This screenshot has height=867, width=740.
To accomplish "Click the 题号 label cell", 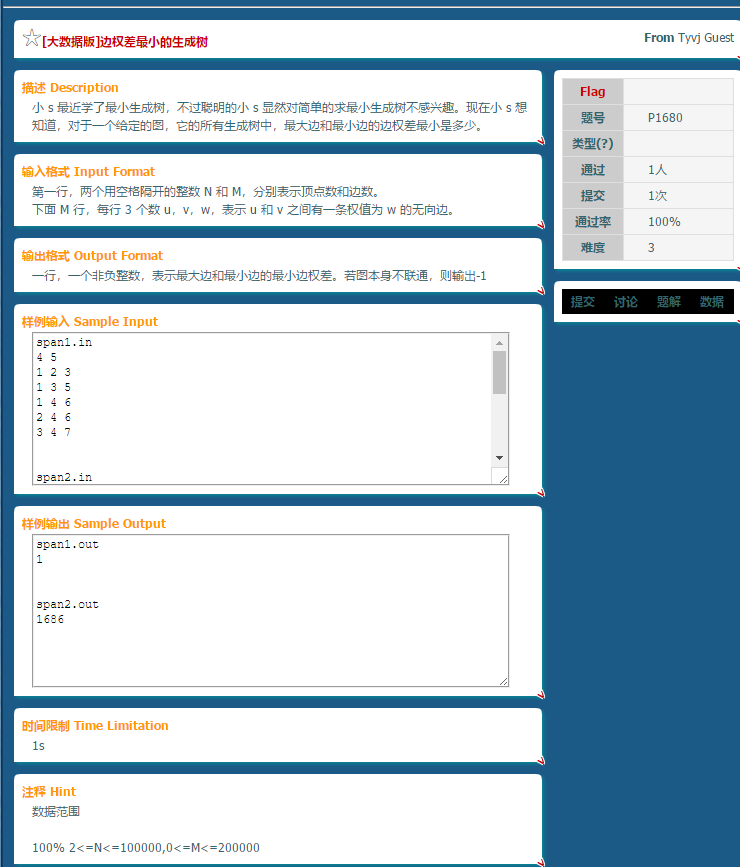I will point(592,118).
